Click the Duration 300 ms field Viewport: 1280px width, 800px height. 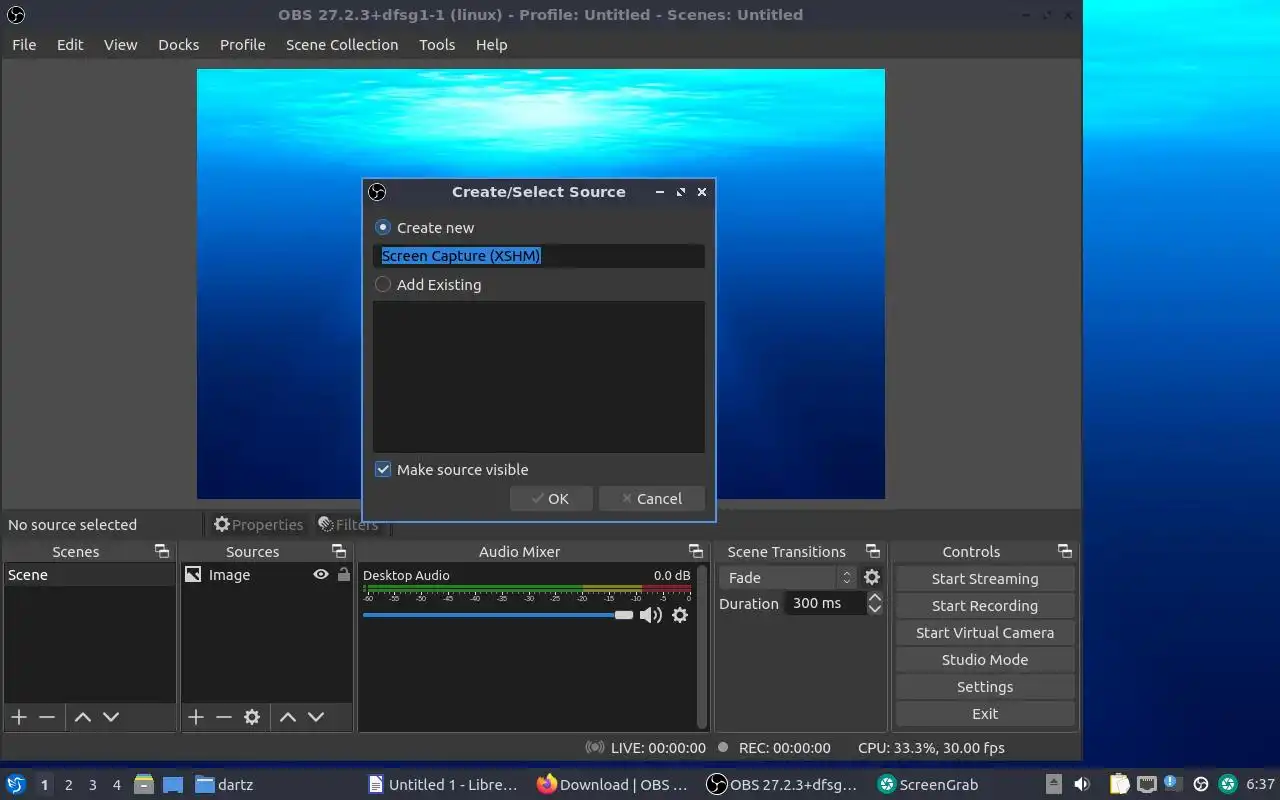[x=826, y=603]
